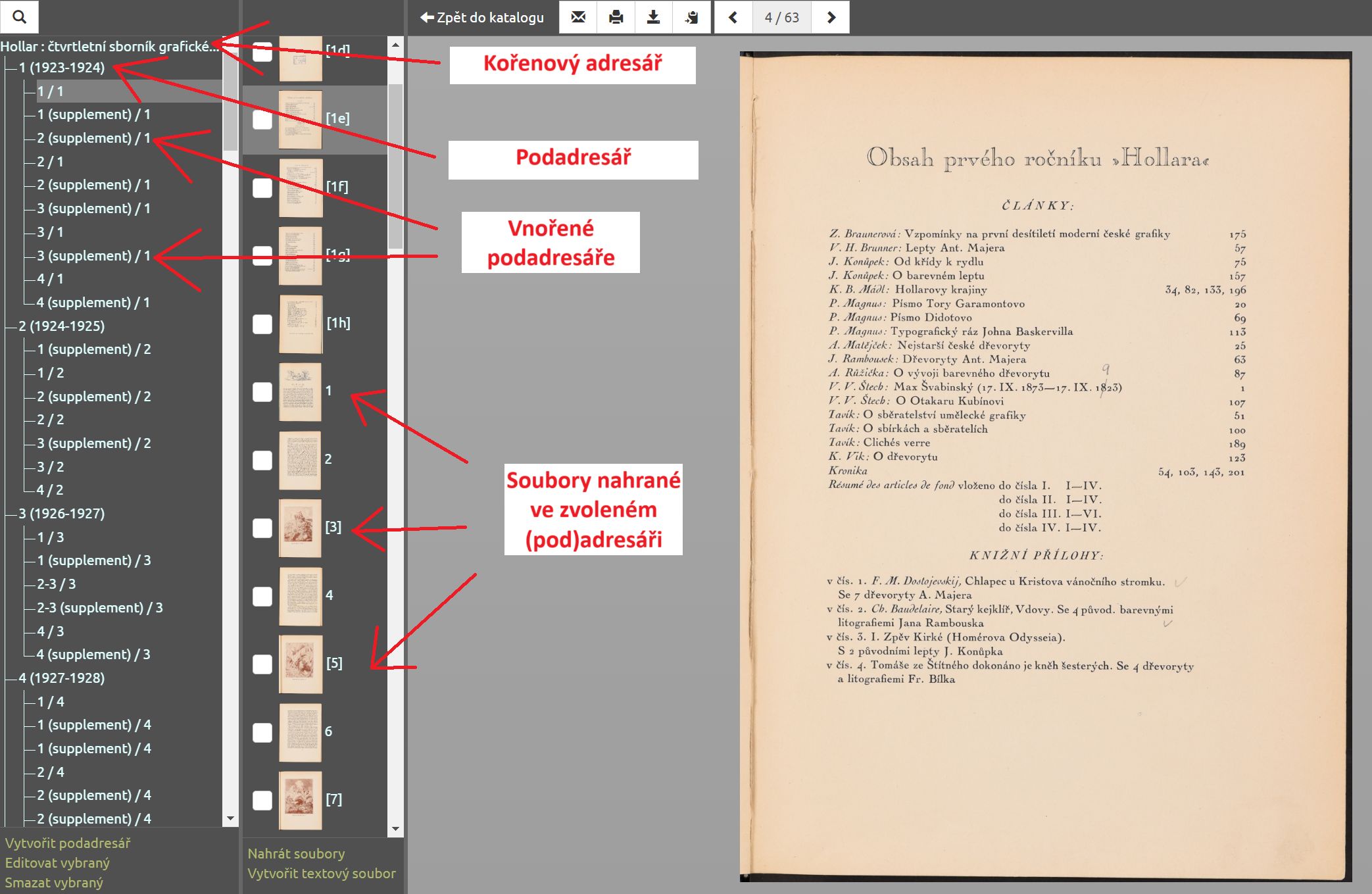
Task: Select subfolder 1 (supplement) / 1
Action: click(x=94, y=114)
